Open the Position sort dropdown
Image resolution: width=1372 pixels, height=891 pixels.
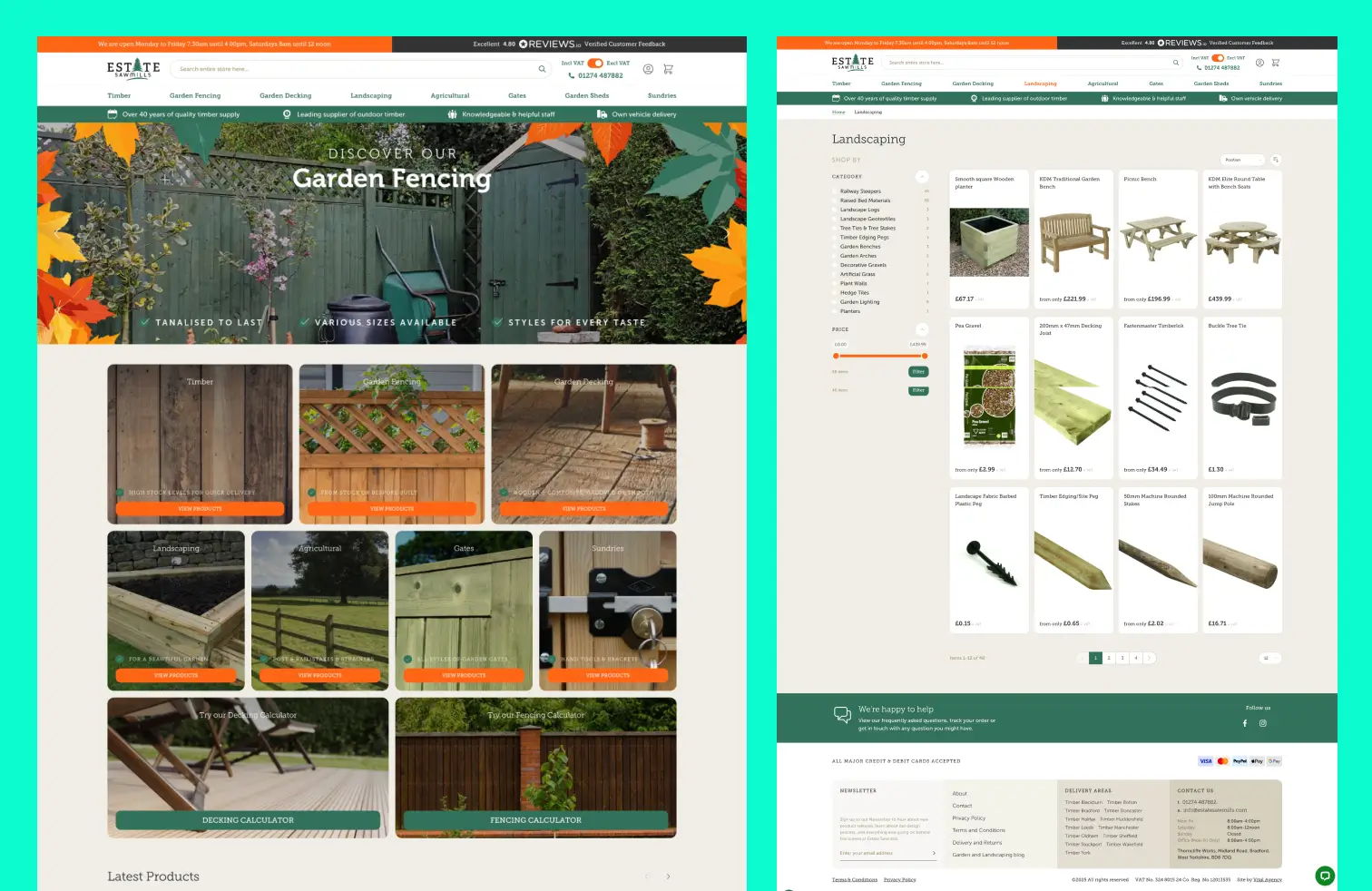click(x=1242, y=160)
